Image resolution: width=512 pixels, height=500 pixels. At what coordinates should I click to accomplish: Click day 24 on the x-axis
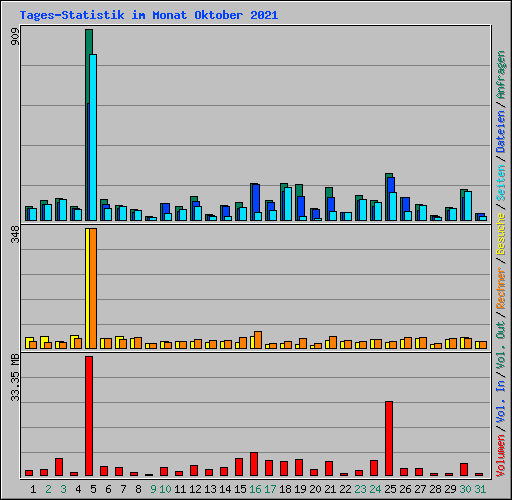(375, 489)
